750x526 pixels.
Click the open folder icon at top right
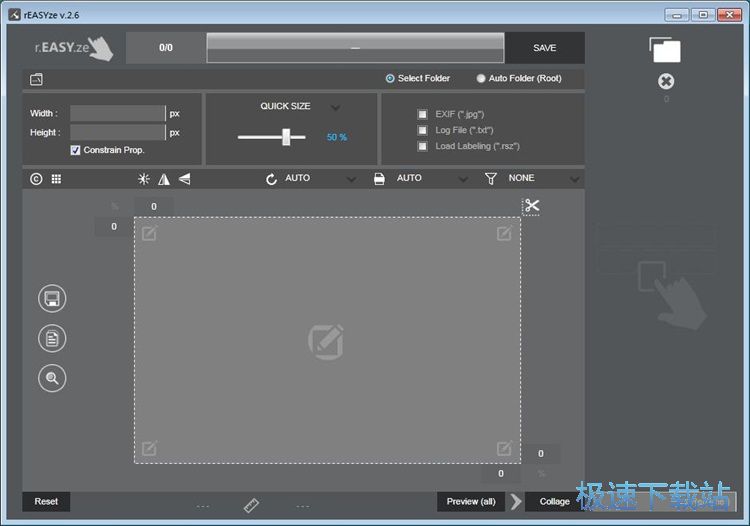pyautogui.click(x=665, y=50)
